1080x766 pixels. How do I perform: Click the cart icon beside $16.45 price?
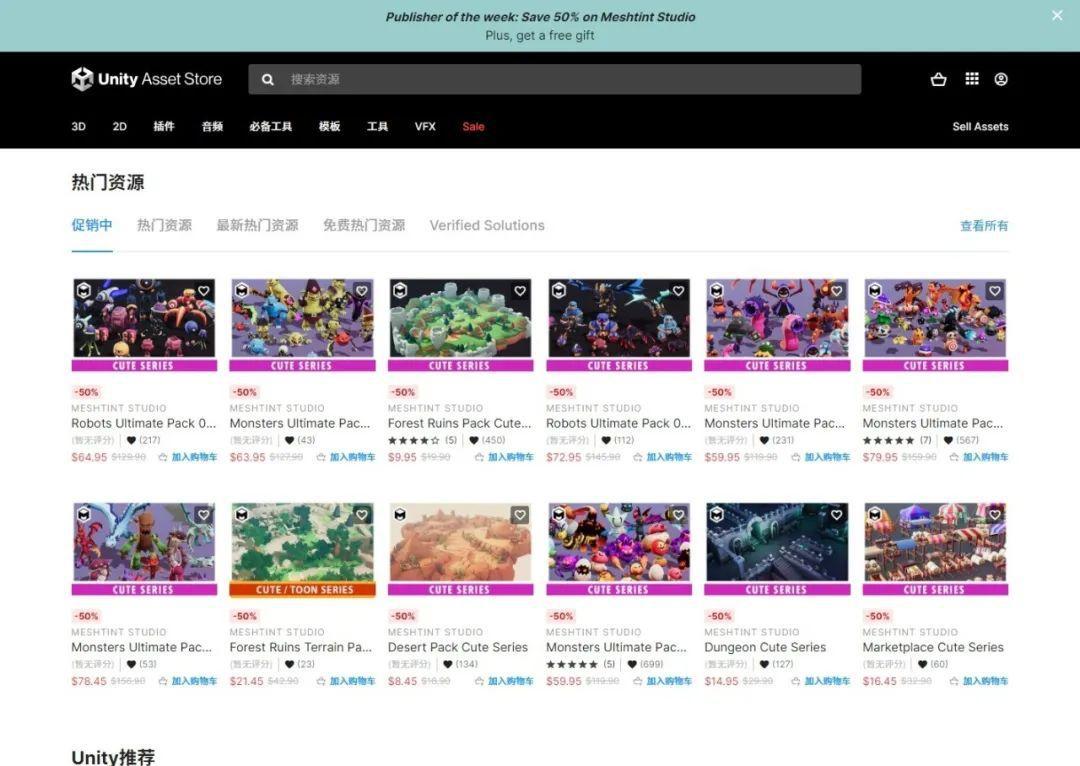pyautogui.click(x=954, y=681)
